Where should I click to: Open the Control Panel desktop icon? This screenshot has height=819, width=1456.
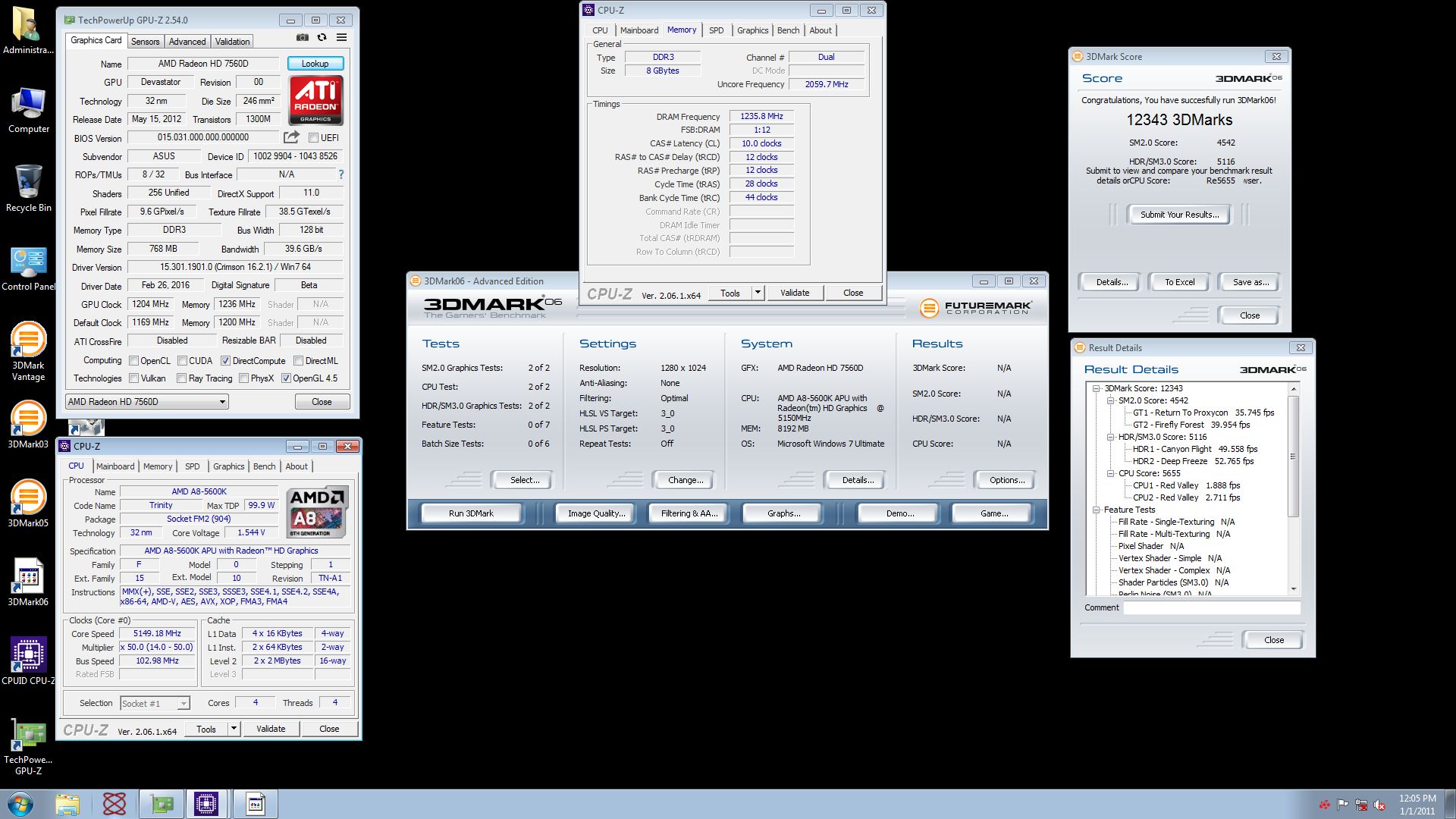[28, 268]
